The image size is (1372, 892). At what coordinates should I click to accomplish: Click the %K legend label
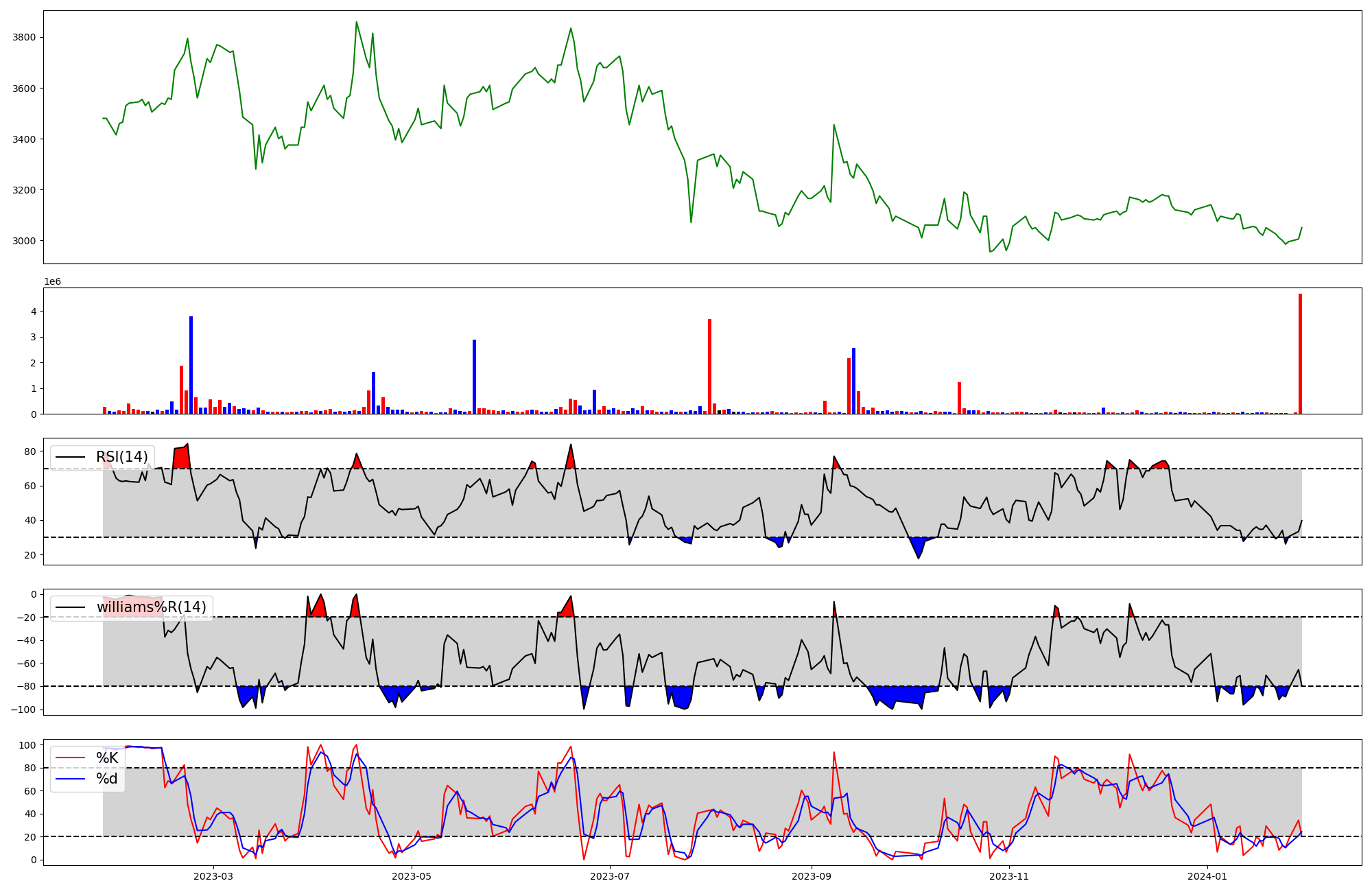coord(107,758)
